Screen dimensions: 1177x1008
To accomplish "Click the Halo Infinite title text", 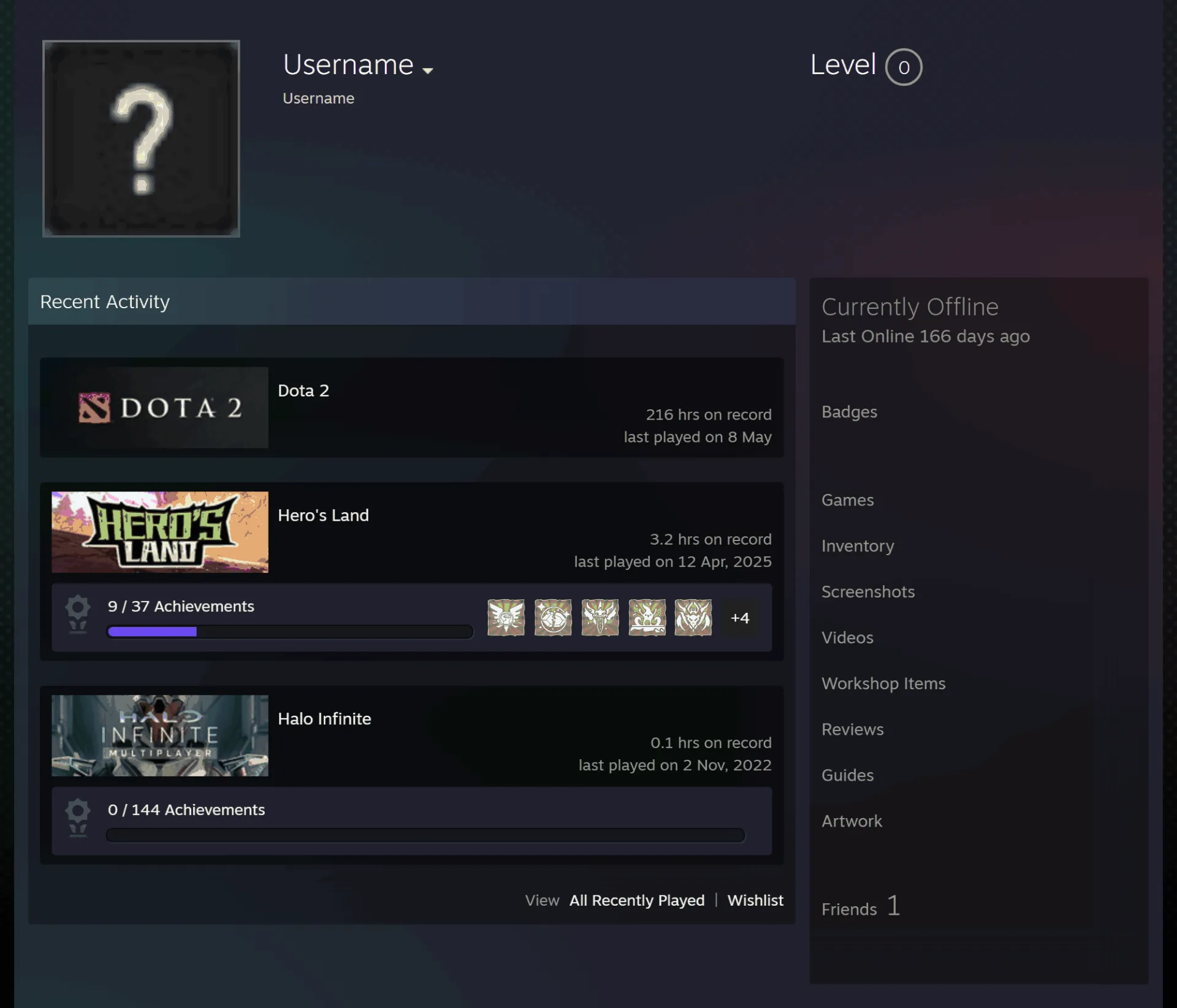I will (324, 719).
